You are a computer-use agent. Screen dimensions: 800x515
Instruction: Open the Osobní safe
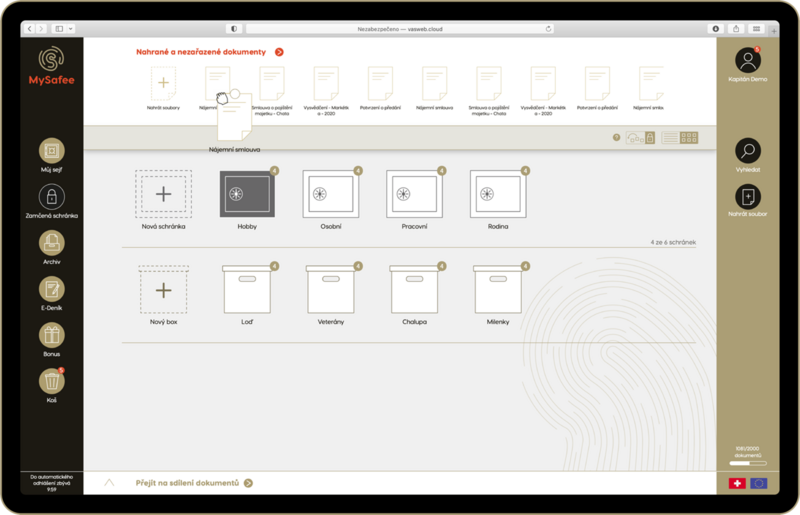(331, 194)
